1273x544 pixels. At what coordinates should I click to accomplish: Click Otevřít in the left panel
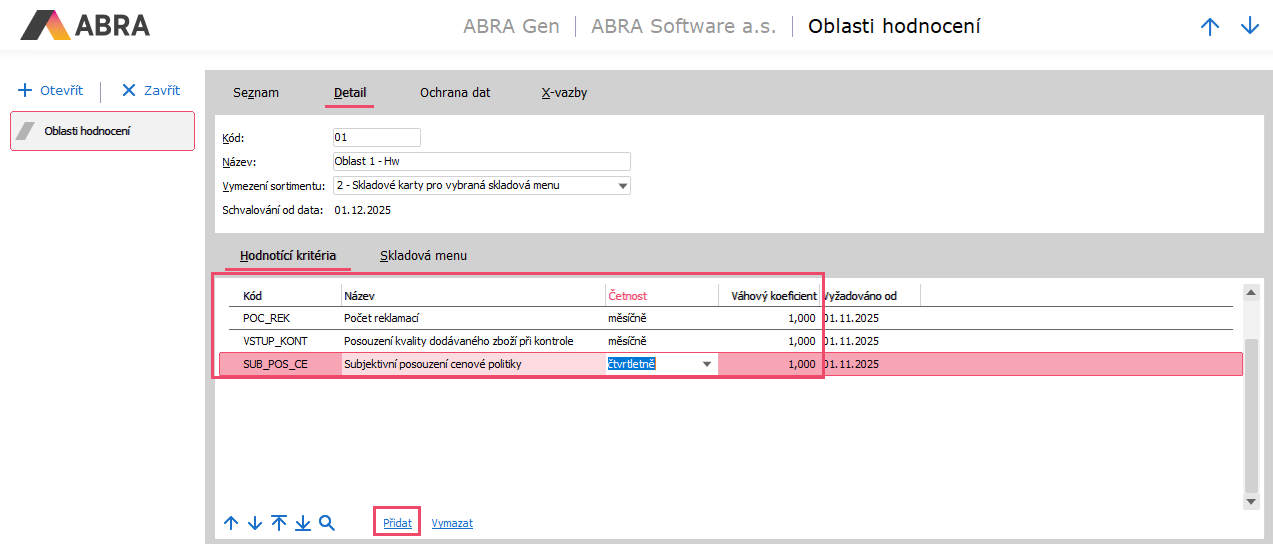51,90
